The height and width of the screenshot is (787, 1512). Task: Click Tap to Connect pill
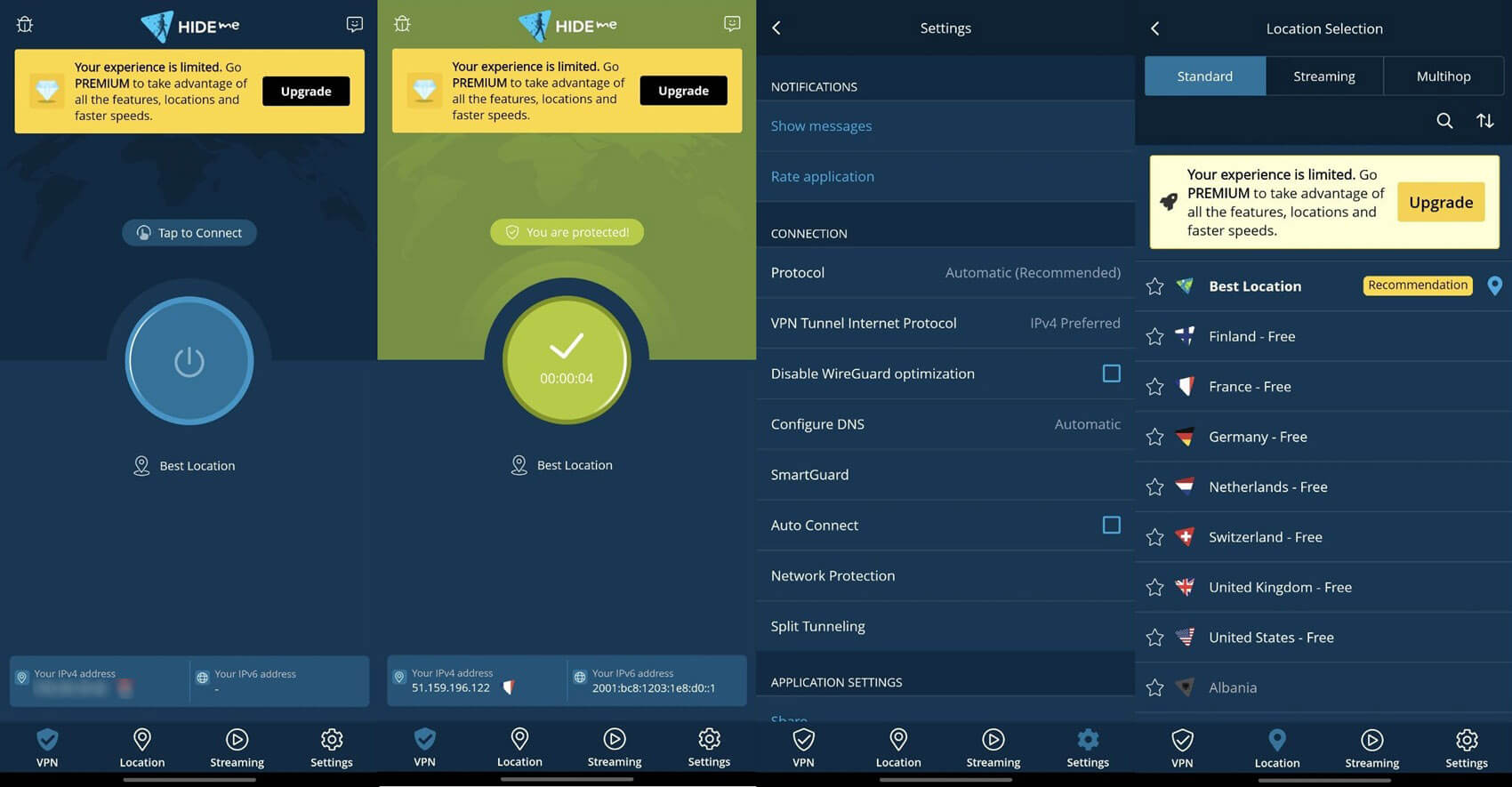pyautogui.click(x=189, y=233)
